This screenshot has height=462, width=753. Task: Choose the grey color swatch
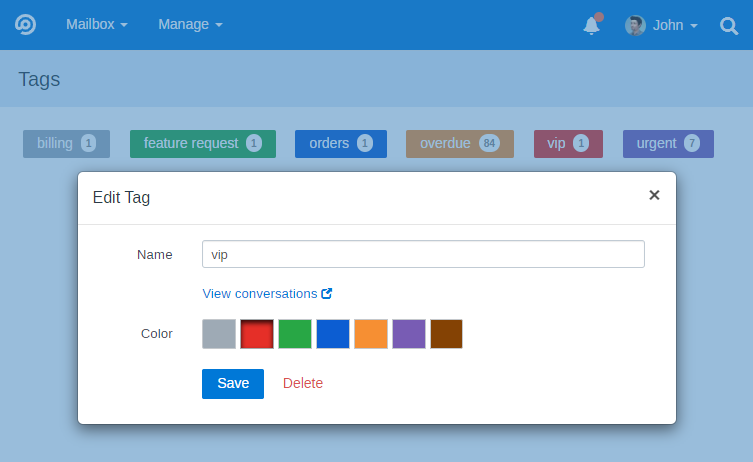[x=219, y=334]
